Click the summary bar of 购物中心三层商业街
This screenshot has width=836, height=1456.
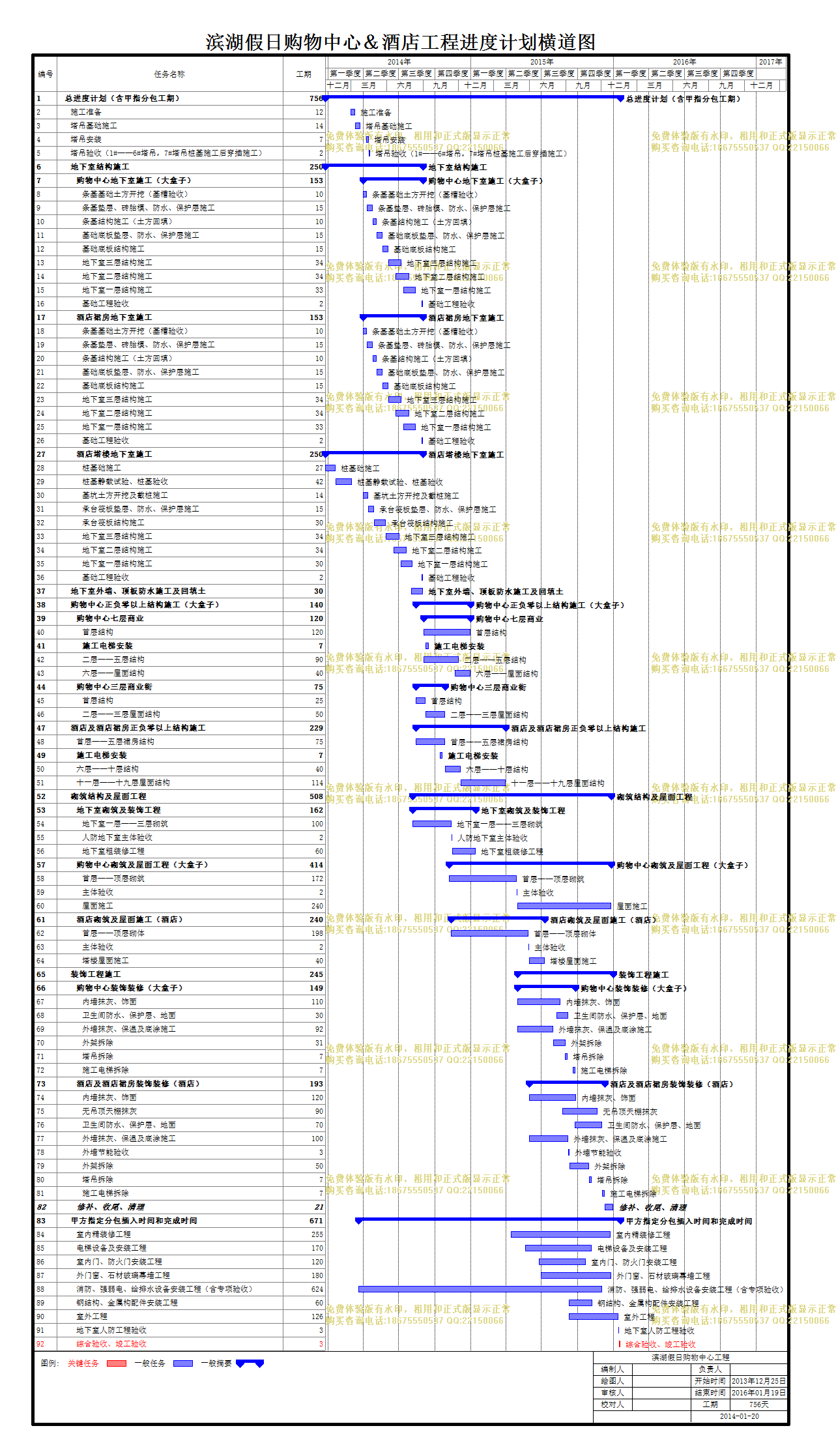(x=431, y=686)
